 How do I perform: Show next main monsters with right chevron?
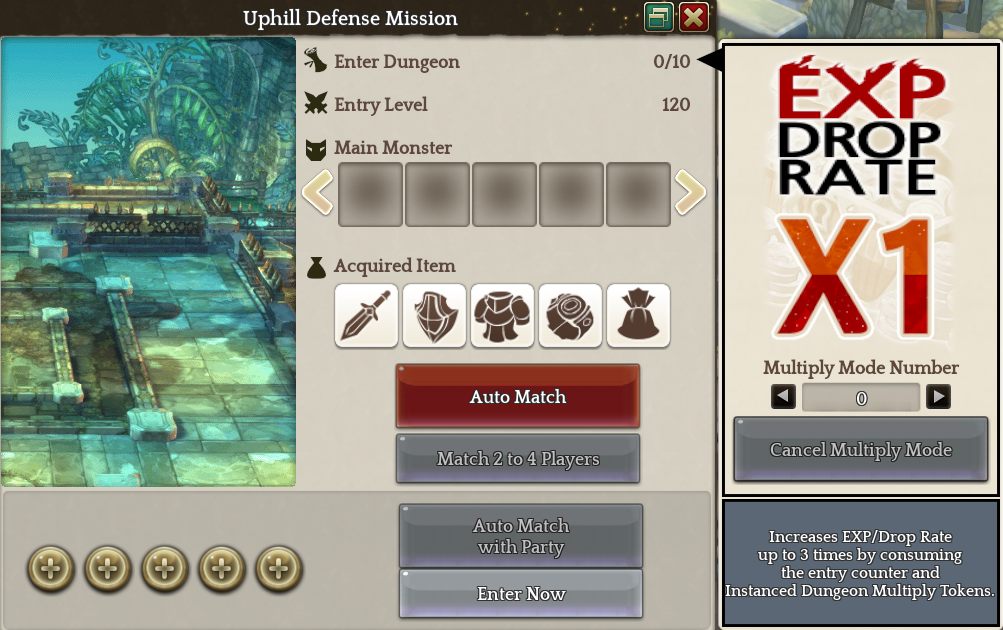point(690,192)
